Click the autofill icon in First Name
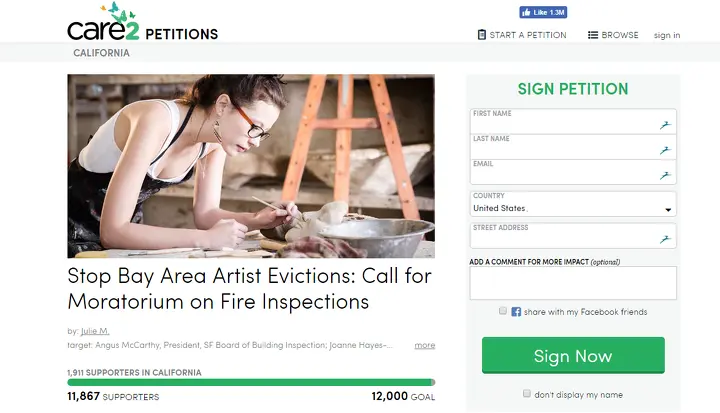This screenshot has width=720, height=413. coord(663,125)
